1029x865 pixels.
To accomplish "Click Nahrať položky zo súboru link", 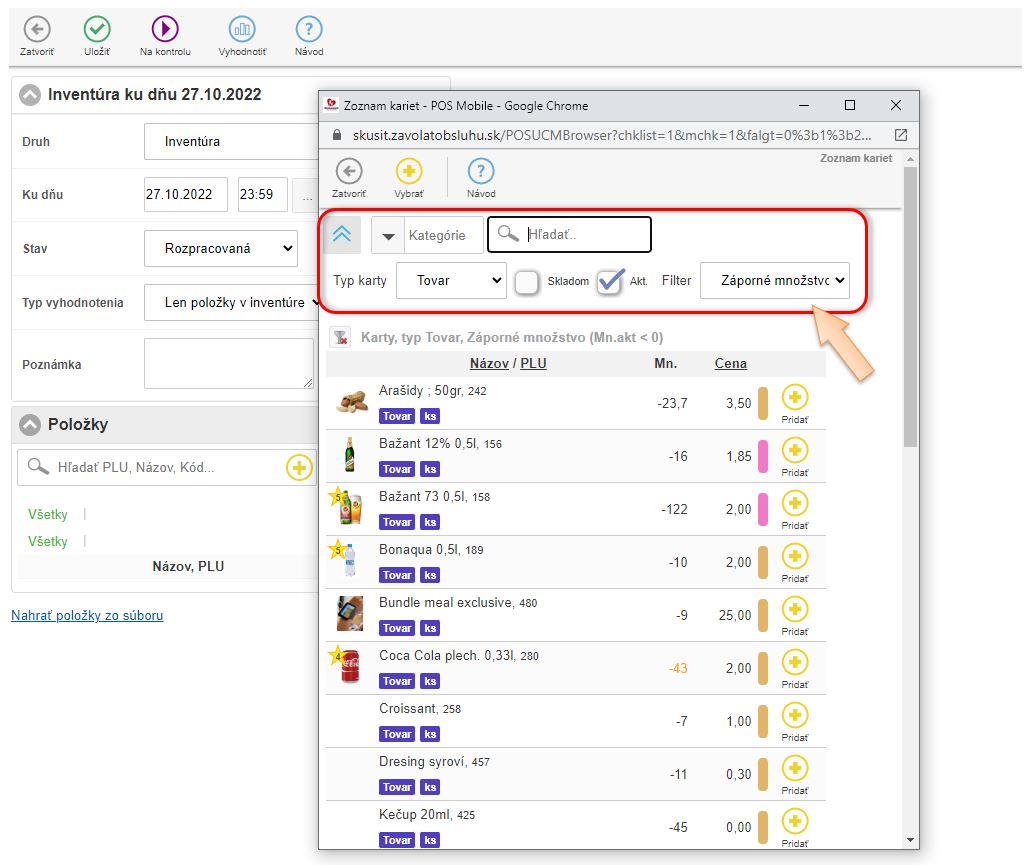I will pos(87,615).
